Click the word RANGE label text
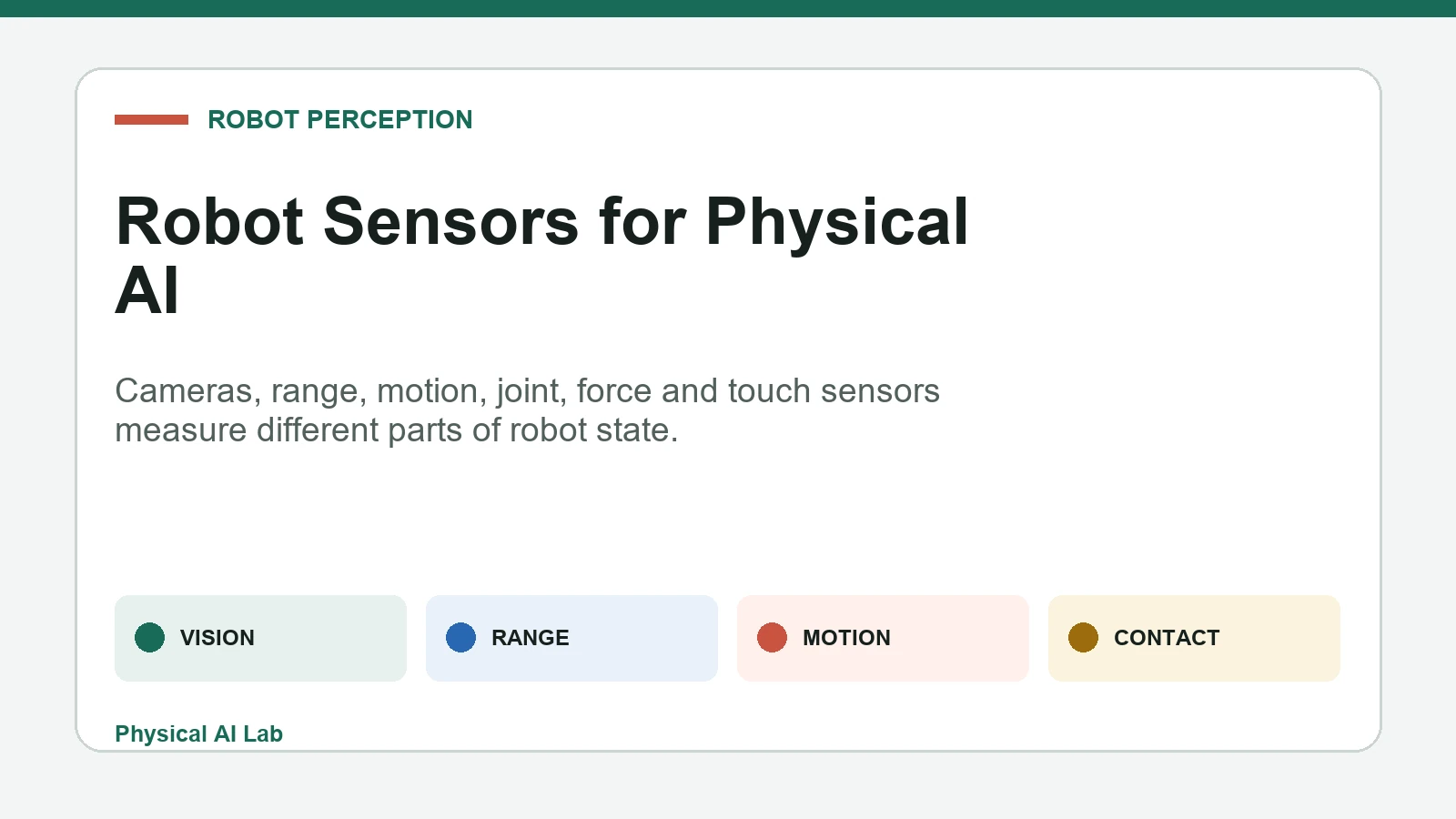The width and height of the screenshot is (1456, 819). coord(531,638)
